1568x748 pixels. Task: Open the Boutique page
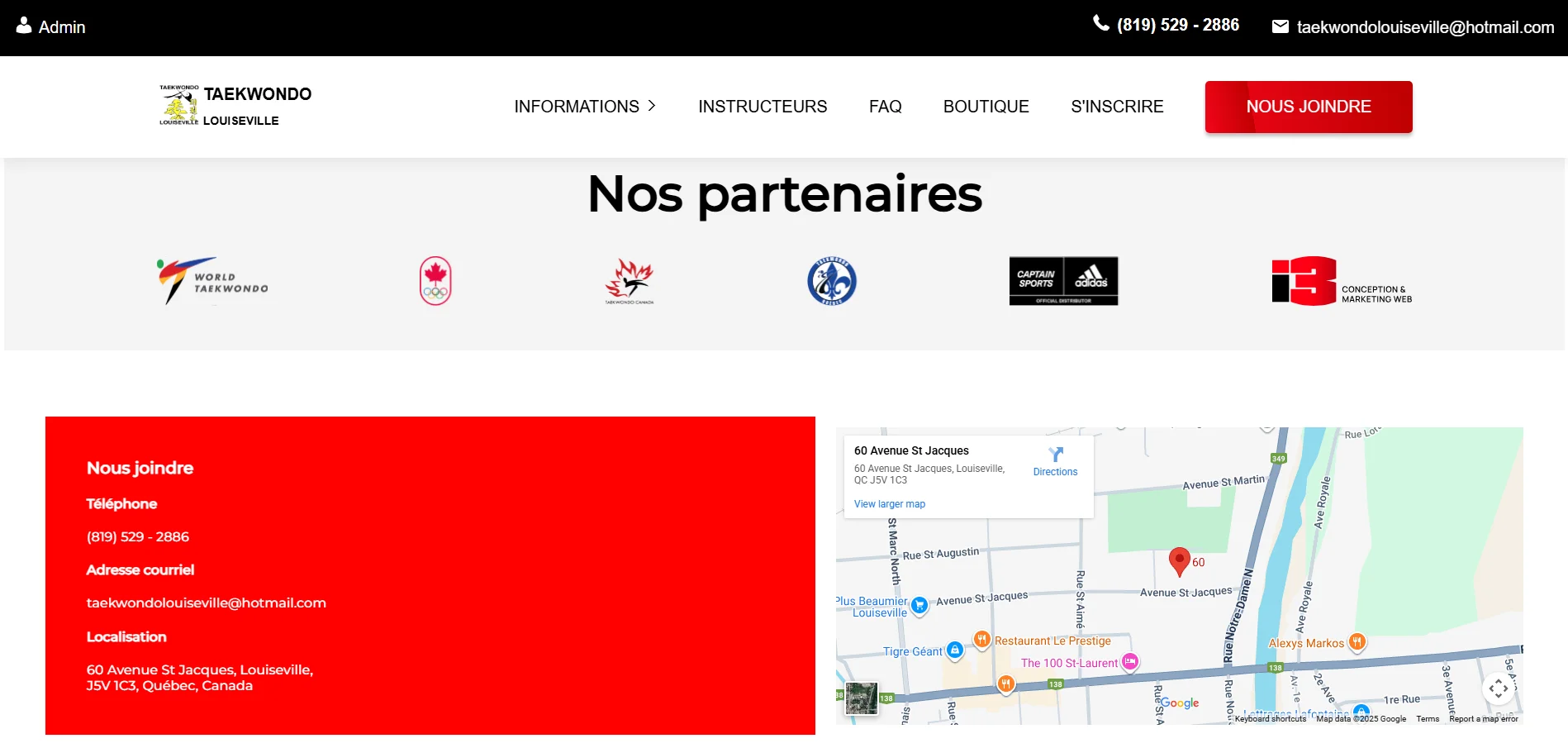point(986,107)
